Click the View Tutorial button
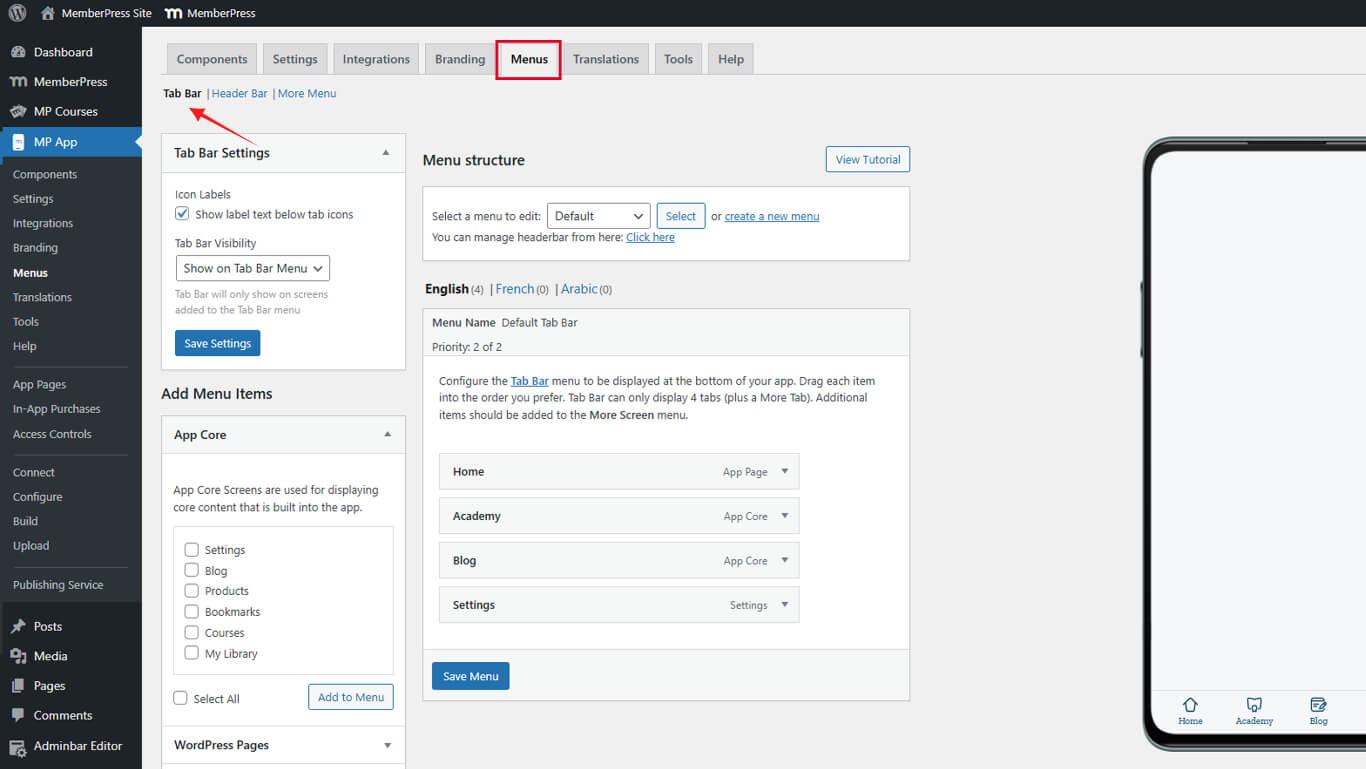Image resolution: width=1366 pixels, height=769 pixels. click(x=867, y=159)
